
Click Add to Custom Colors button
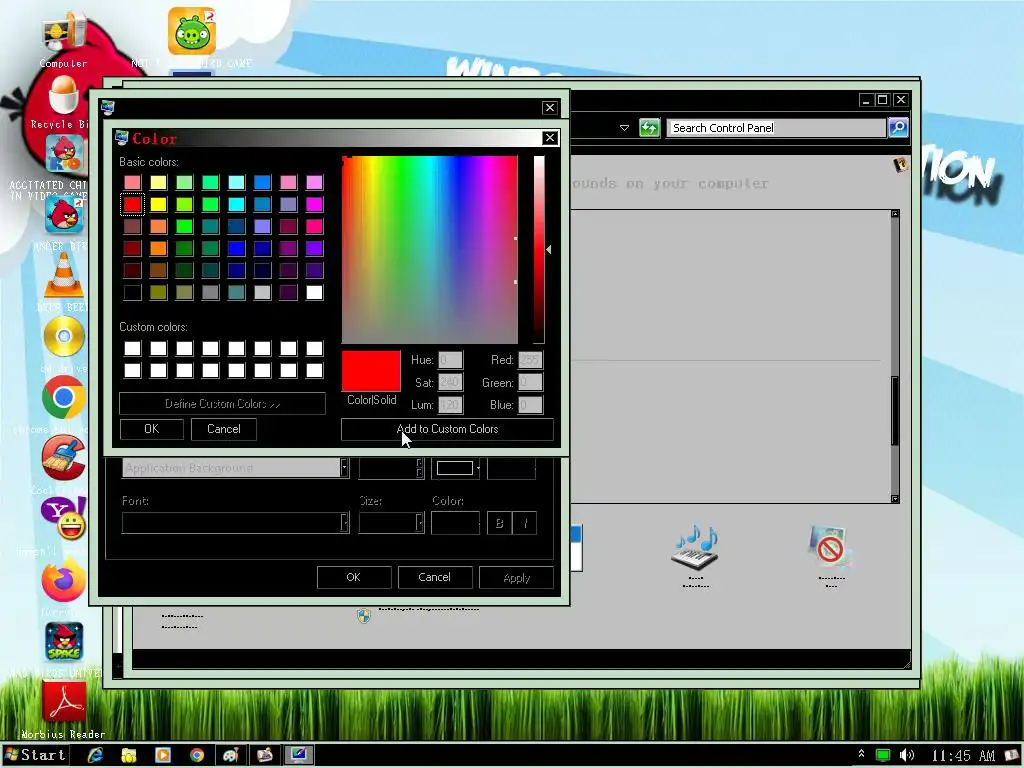coord(447,429)
